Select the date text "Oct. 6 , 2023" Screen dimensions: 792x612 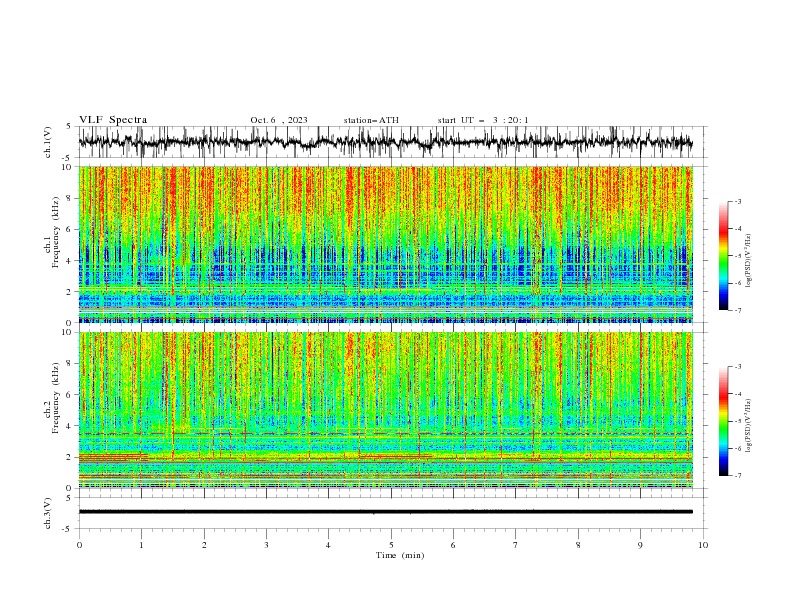tap(279, 120)
